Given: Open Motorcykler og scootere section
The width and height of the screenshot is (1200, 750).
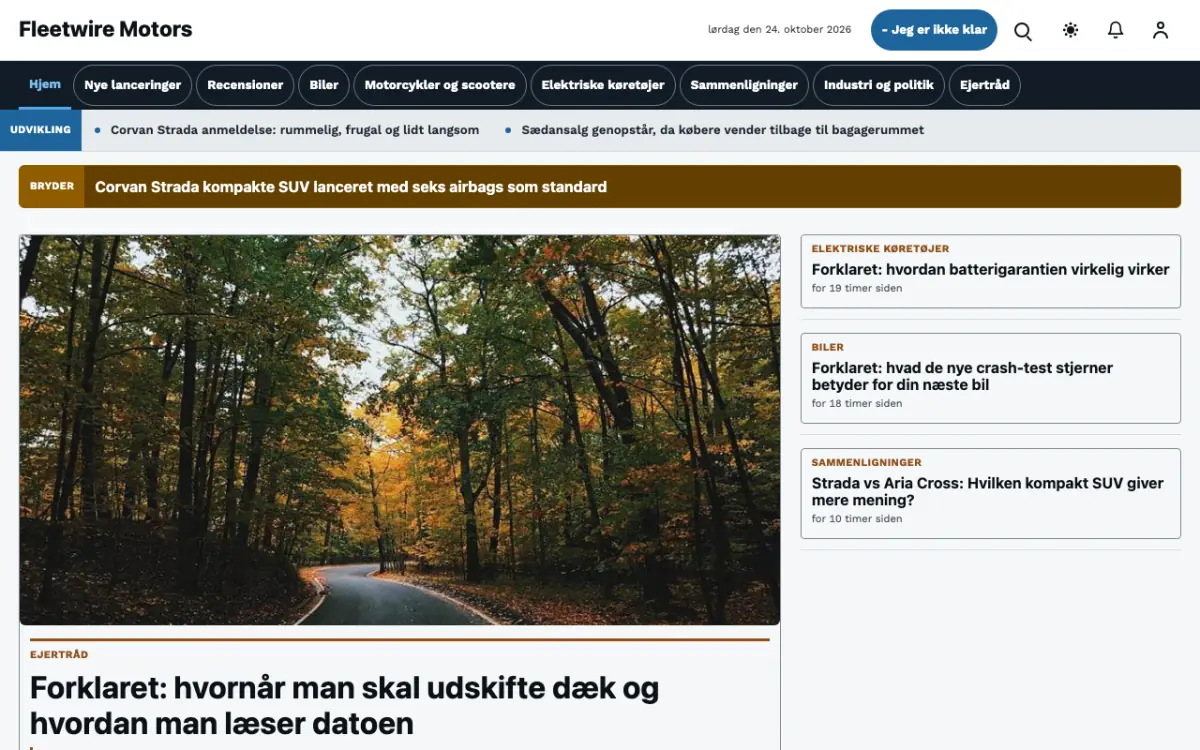Looking at the screenshot, I should (440, 85).
